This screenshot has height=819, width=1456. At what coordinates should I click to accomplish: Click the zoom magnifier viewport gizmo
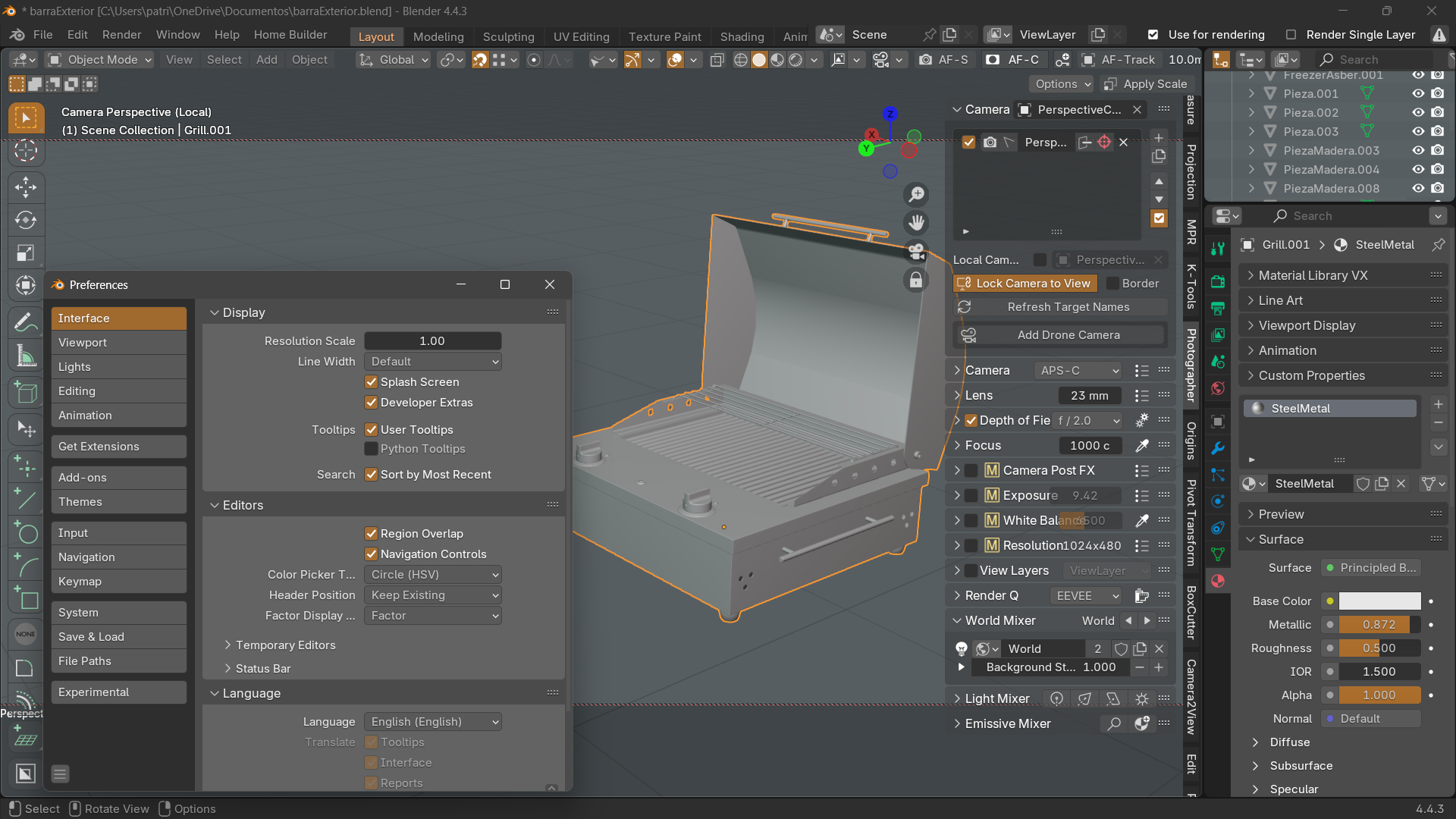click(x=916, y=195)
